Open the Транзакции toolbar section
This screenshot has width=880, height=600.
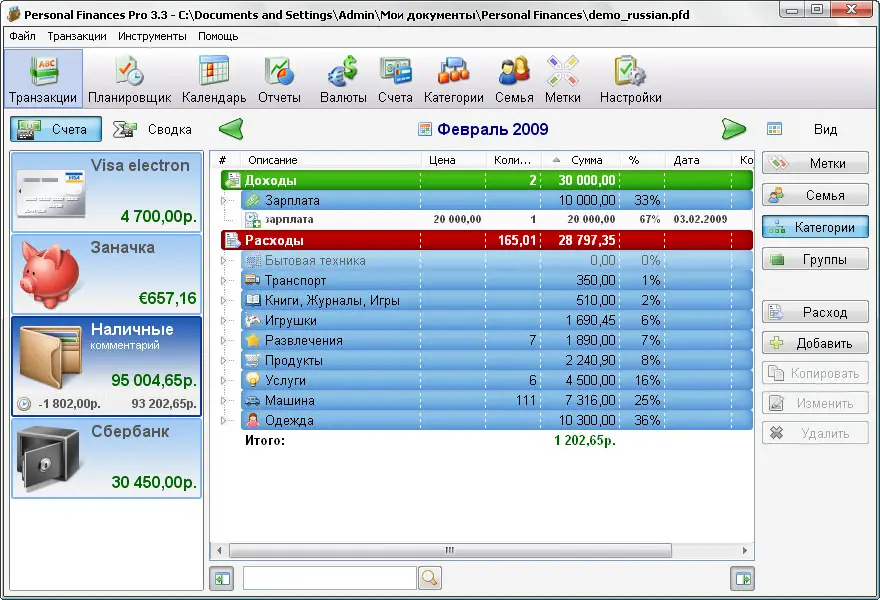click(x=43, y=79)
